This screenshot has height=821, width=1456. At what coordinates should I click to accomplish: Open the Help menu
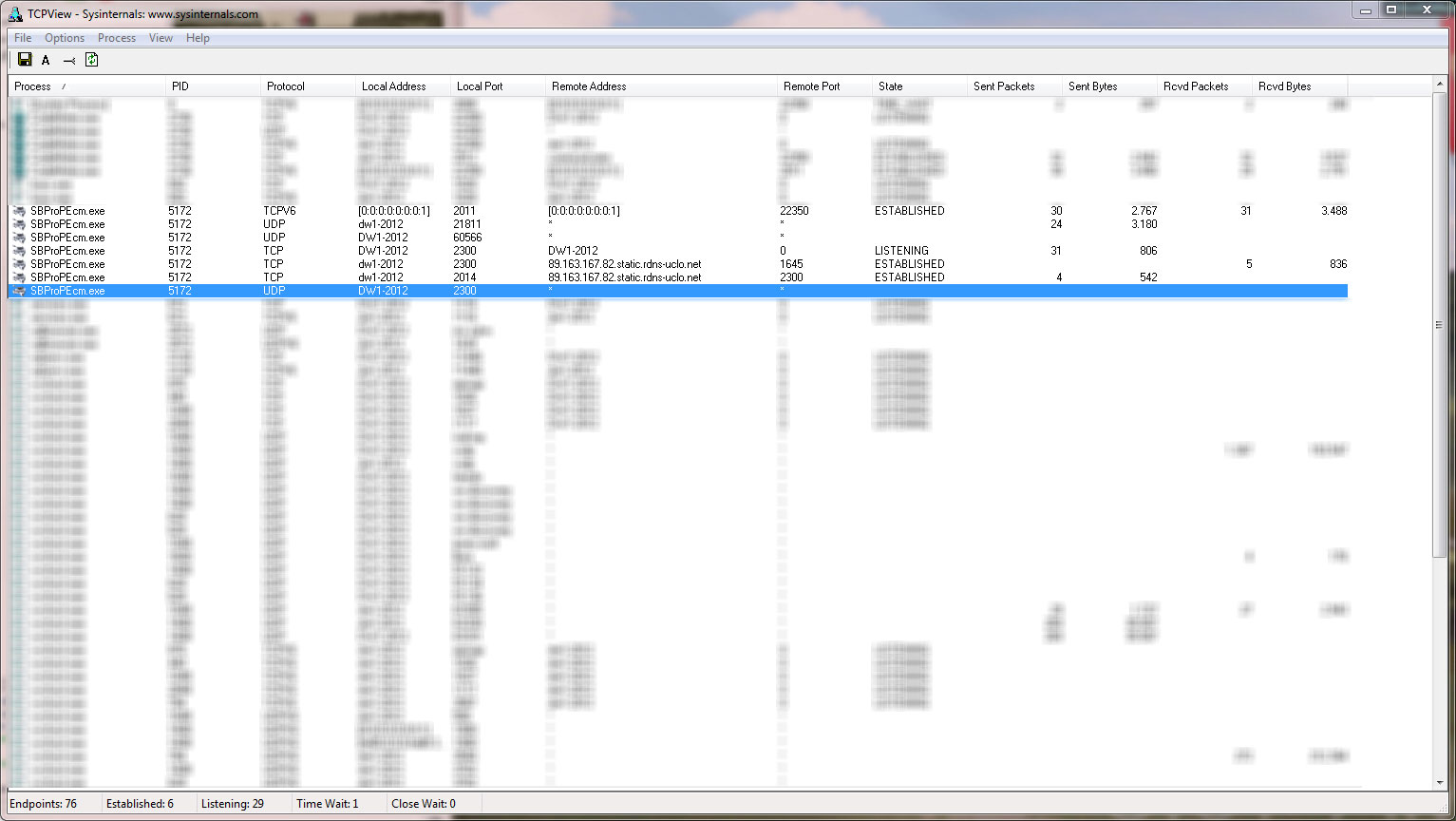(198, 38)
